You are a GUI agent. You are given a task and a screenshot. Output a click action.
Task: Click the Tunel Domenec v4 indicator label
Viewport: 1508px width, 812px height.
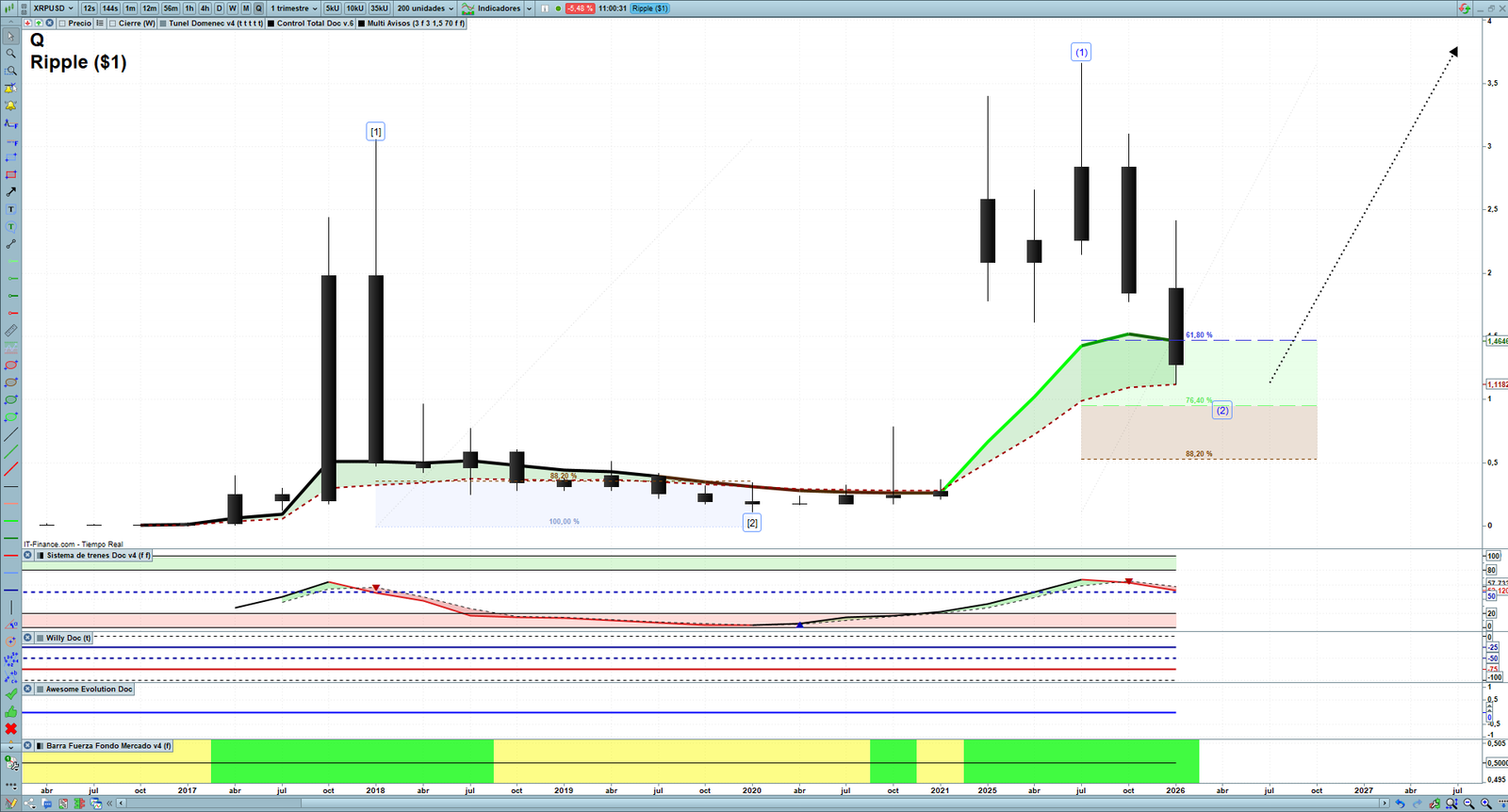click(216, 23)
